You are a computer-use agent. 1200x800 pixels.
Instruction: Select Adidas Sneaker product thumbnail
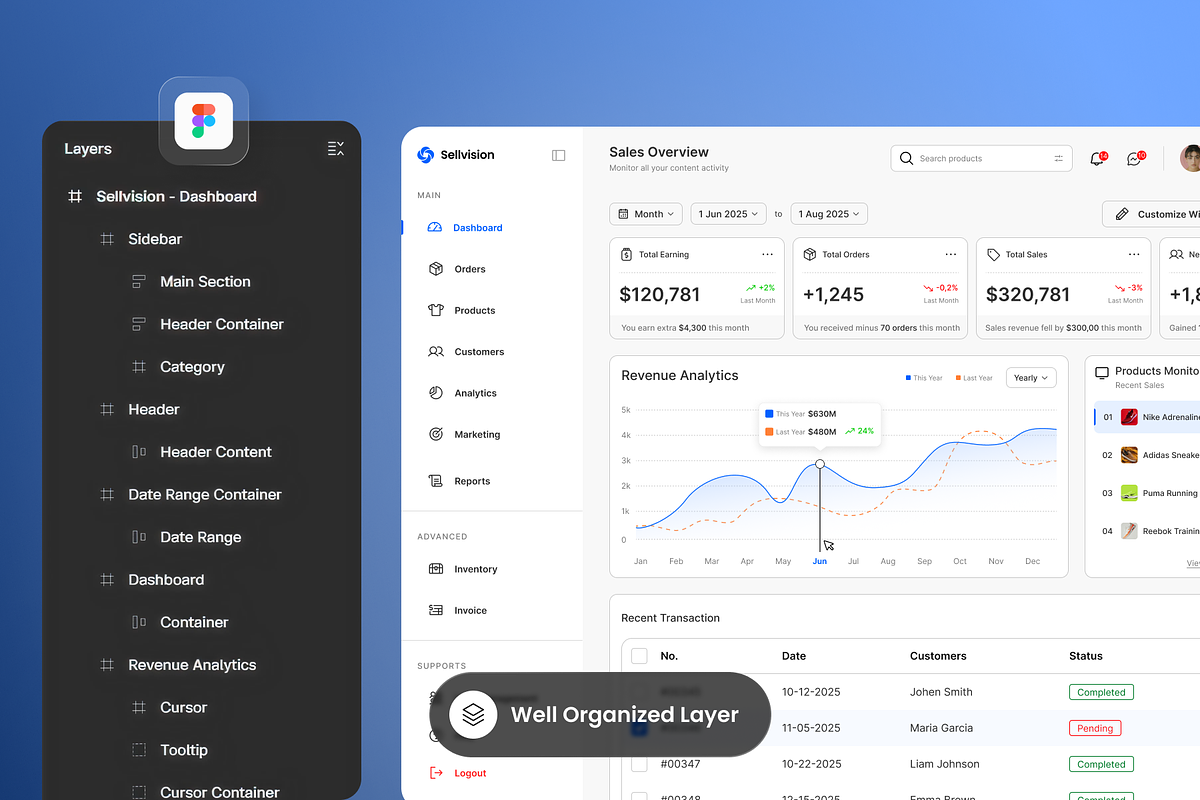tap(1129, 455)
